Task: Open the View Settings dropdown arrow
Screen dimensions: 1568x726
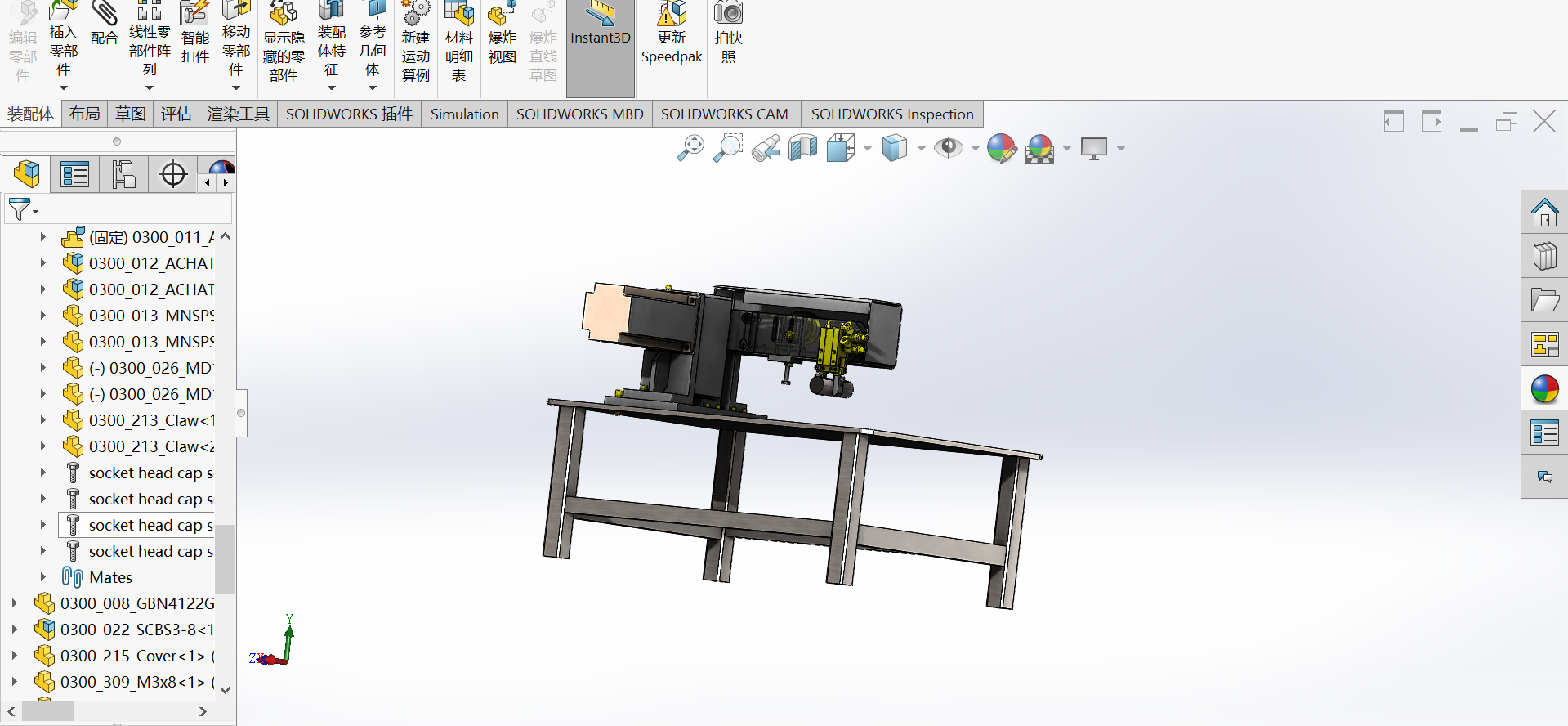Action: [1120, 149]
